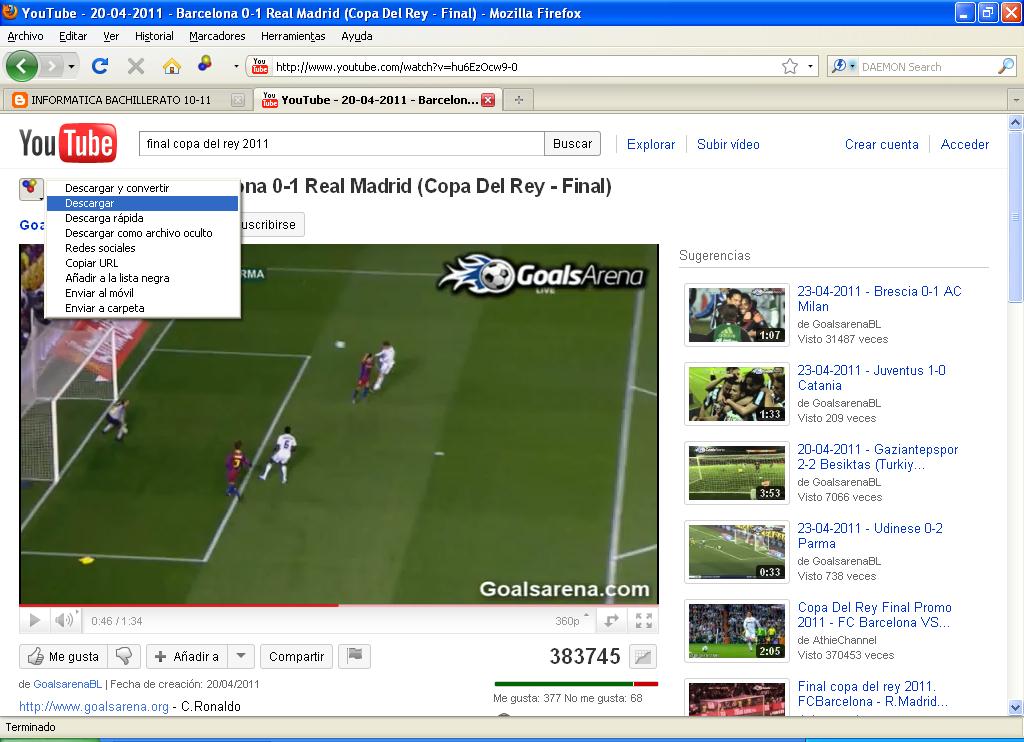
Task: Switch to INFORMATICA BACHILLERATO 10-11 tab
Action: 127,100
